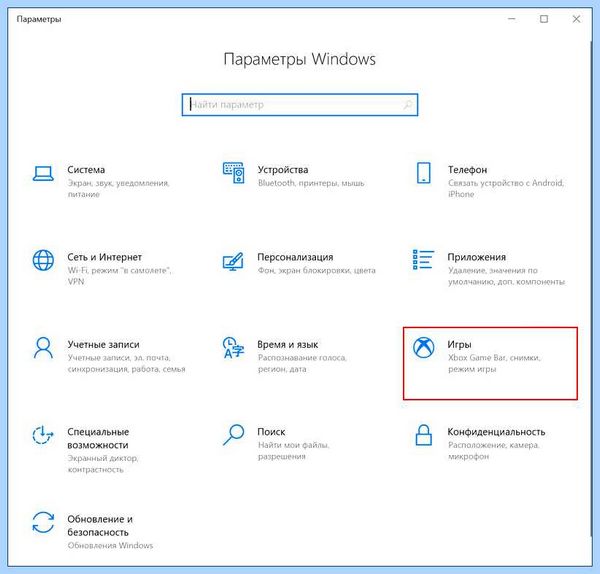600x574 pixels.
Task: Maximize the Параметры window
Action: (544, 19)
